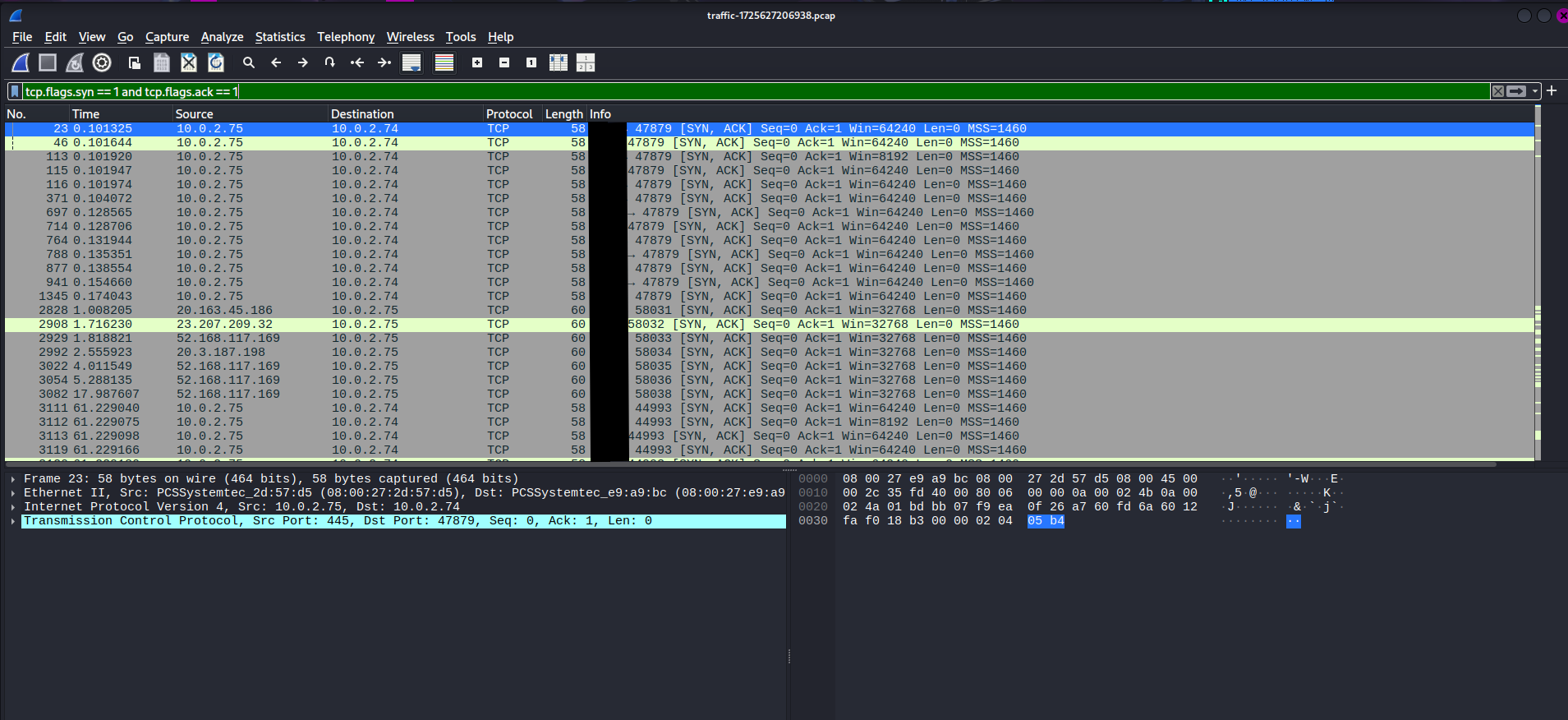
Task: Select packet 3082 at time 17.987607
Action: tap(770, 394)
